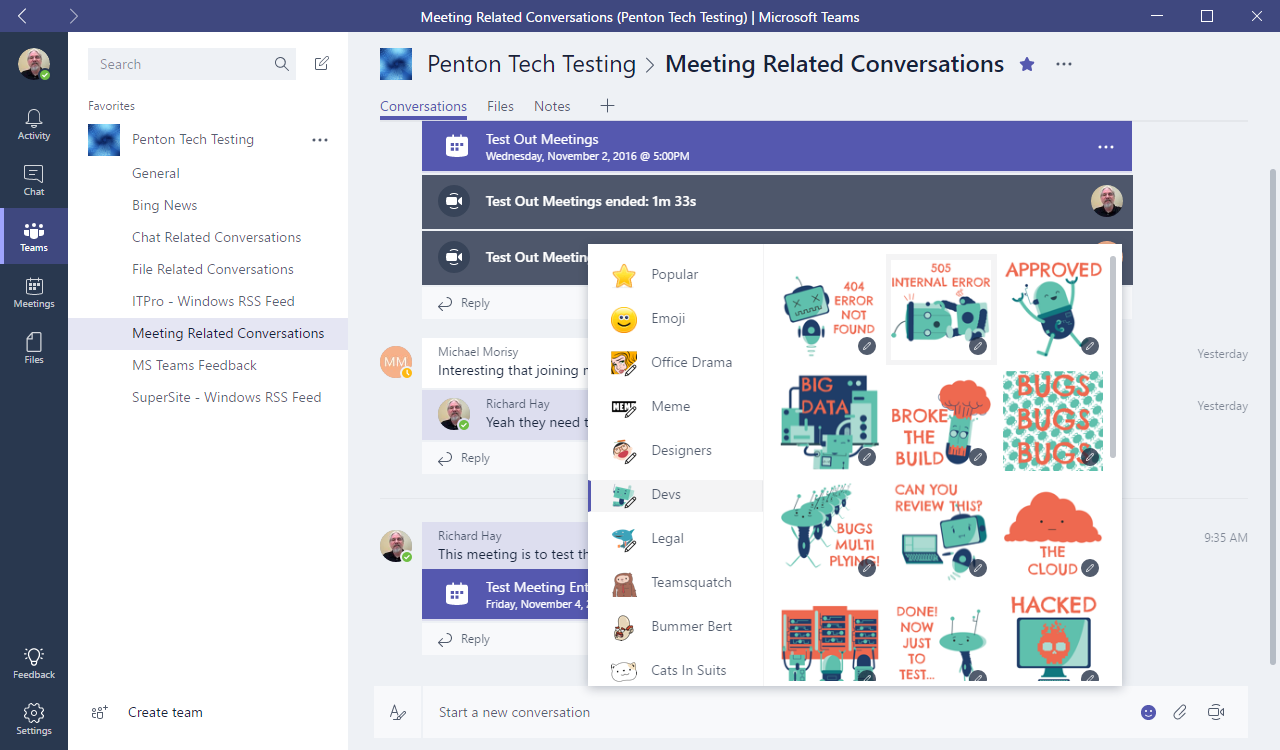1280x750 pixels.
Task: Click Create team
Action: 164,712
